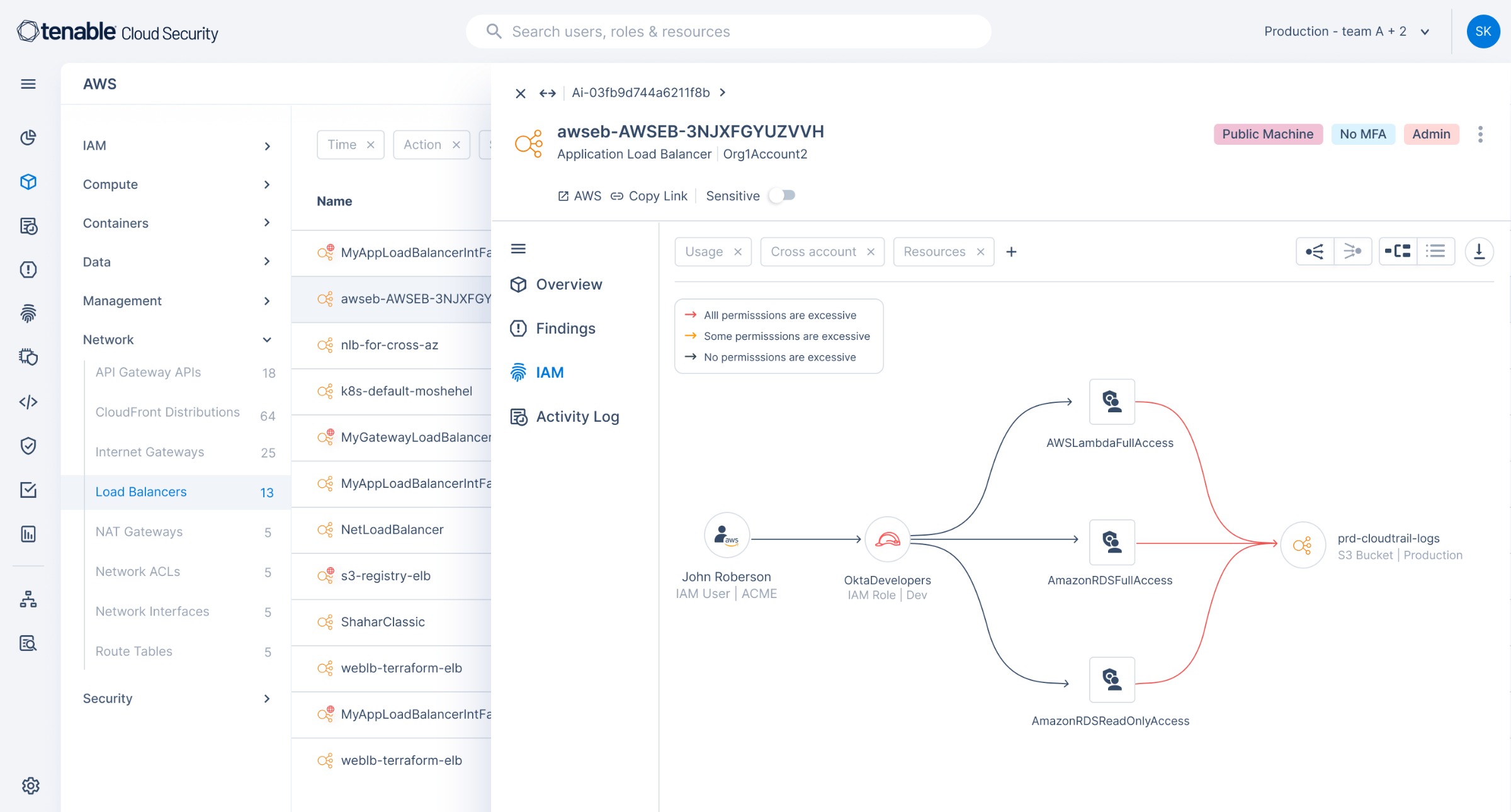Screen dimensions: 1511x812
Task: Open the activity log icon in left rail
Action: [28, 226]
